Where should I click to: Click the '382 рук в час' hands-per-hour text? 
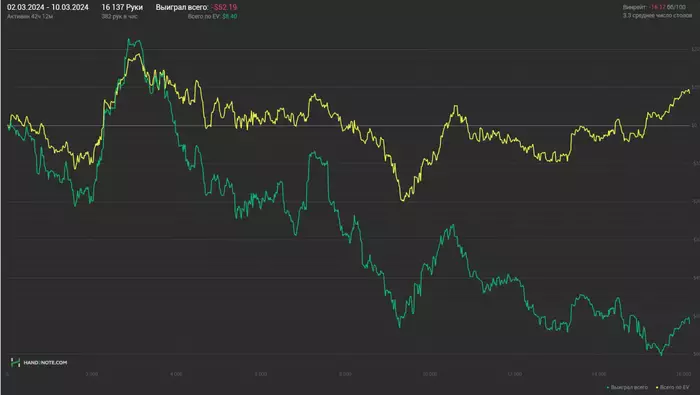tap(119, 17)
